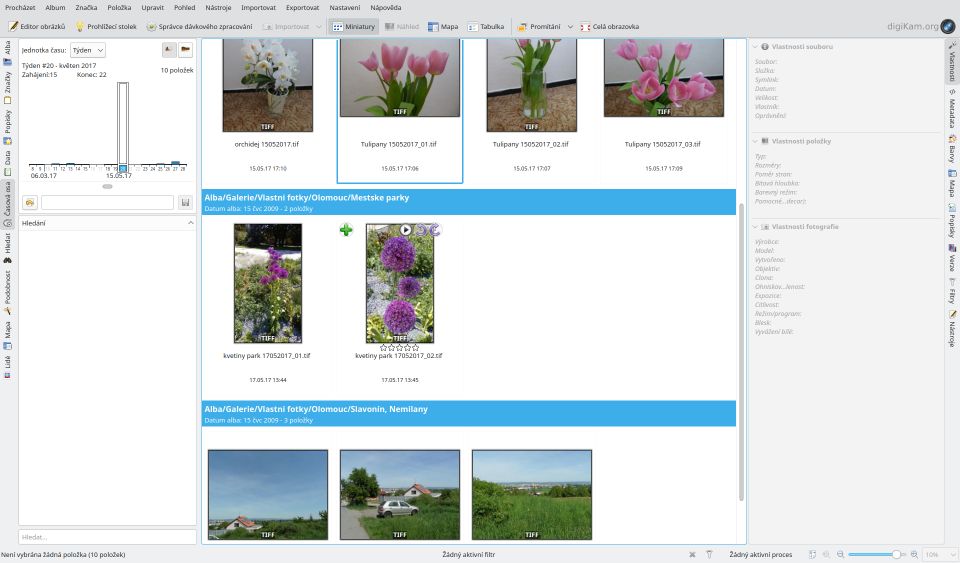
Task: Click the digiKam.org logo icon
Action: [947, 26]
